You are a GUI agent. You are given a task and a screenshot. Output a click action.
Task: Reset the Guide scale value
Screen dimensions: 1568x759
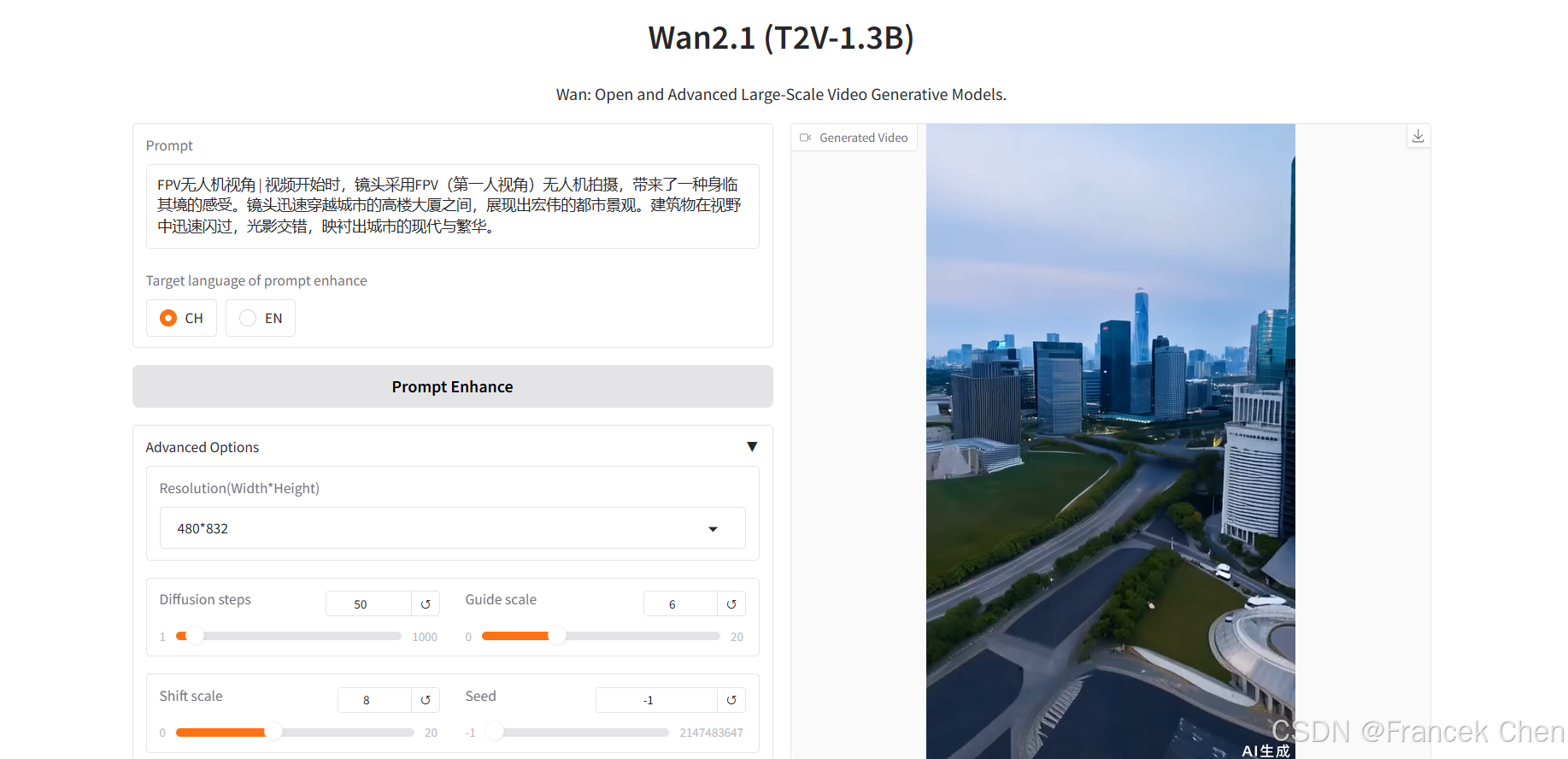[x=731, y=604]
